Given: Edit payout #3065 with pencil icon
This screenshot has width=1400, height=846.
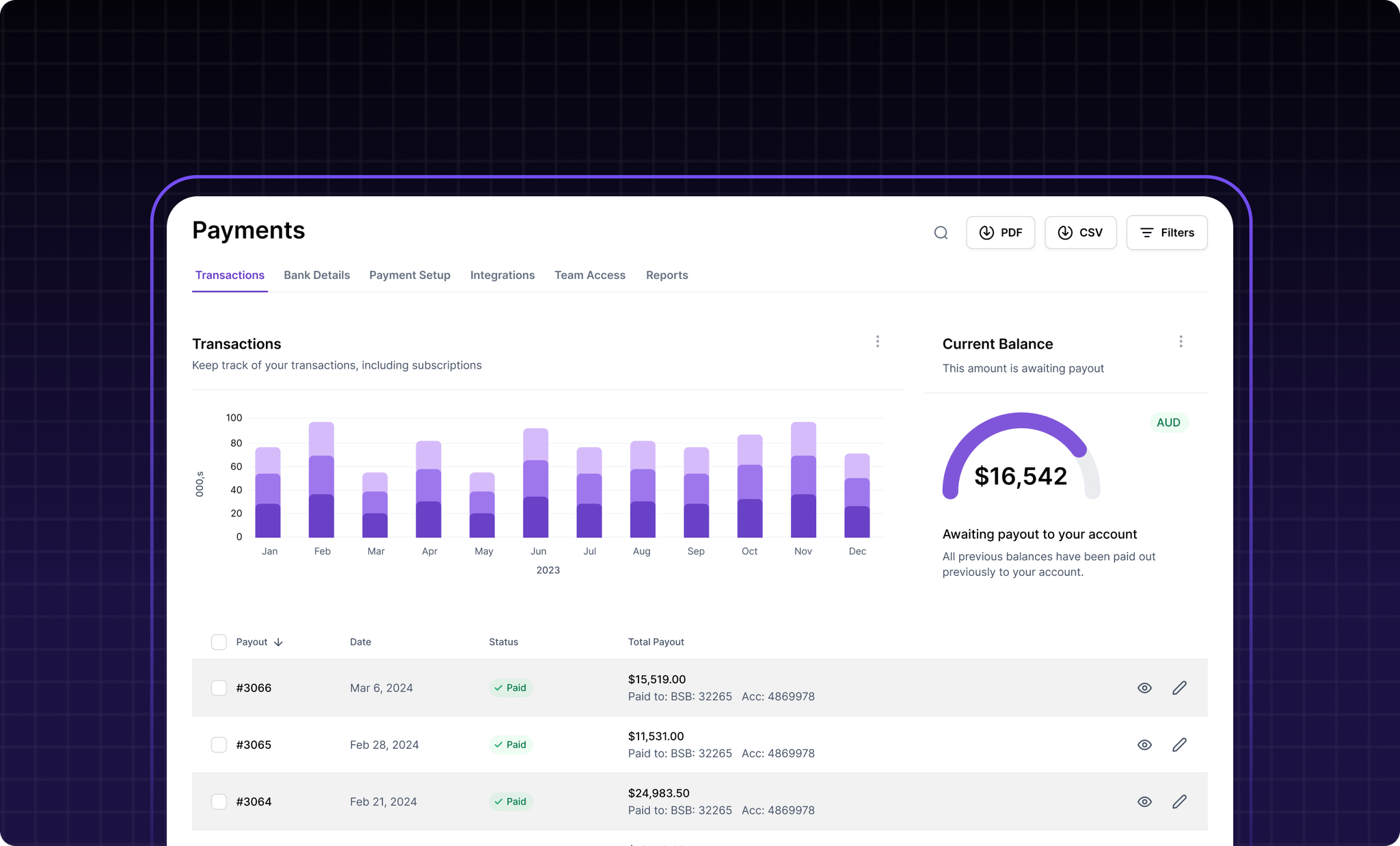Looking at the screenshot, I should pos(1179,745).
